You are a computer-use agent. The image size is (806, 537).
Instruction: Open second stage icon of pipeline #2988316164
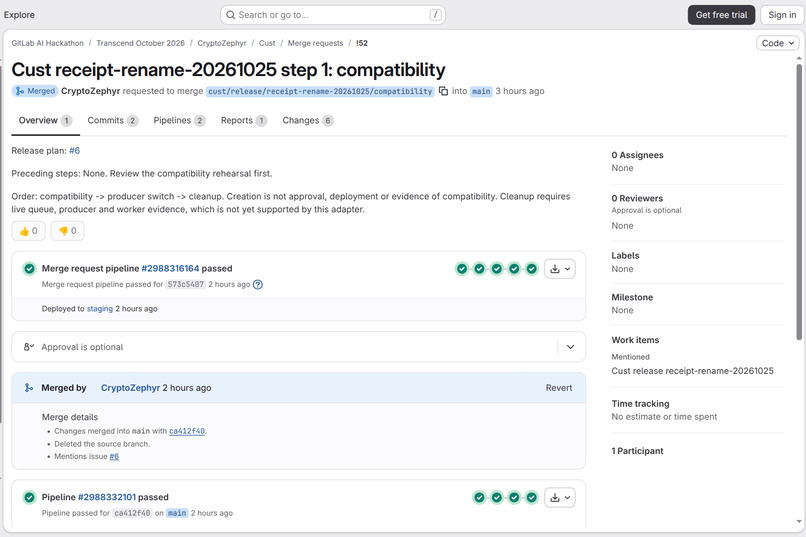click(x=480, y=269)
